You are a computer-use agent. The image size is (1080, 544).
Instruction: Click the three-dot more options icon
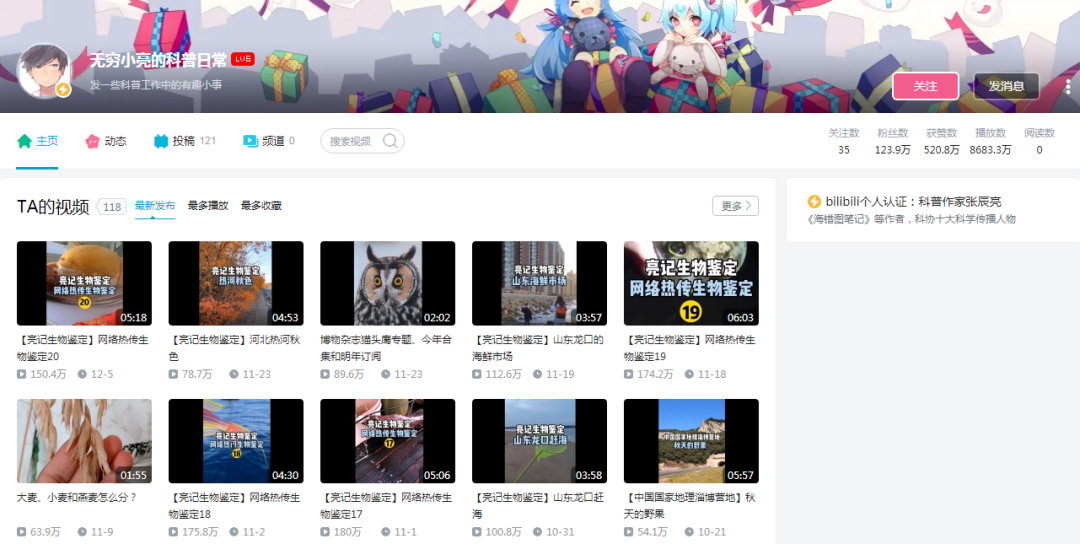(x=1067, y=87)
